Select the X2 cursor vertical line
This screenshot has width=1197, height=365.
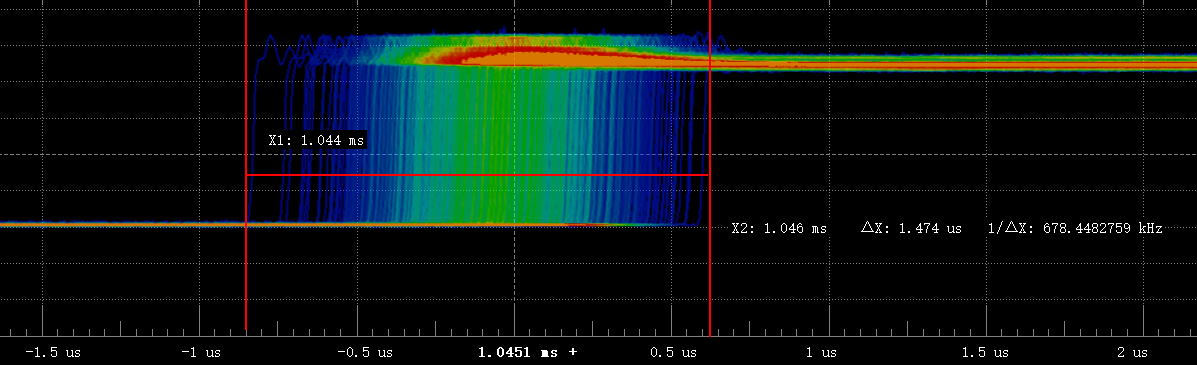[710, 168]
